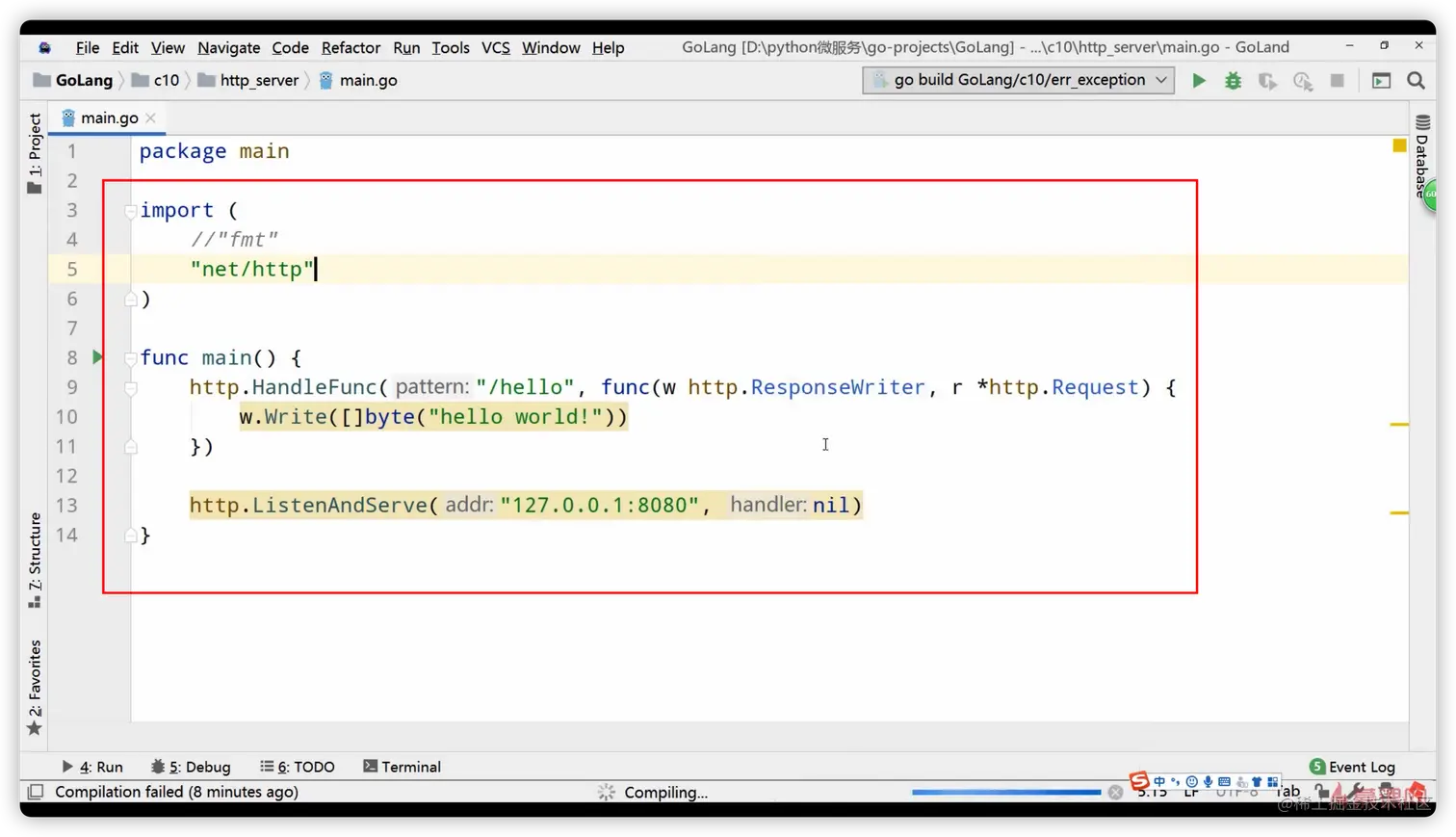Open the Run menu
Viewport: 1456px width, 837px height.
pos(406,47)
